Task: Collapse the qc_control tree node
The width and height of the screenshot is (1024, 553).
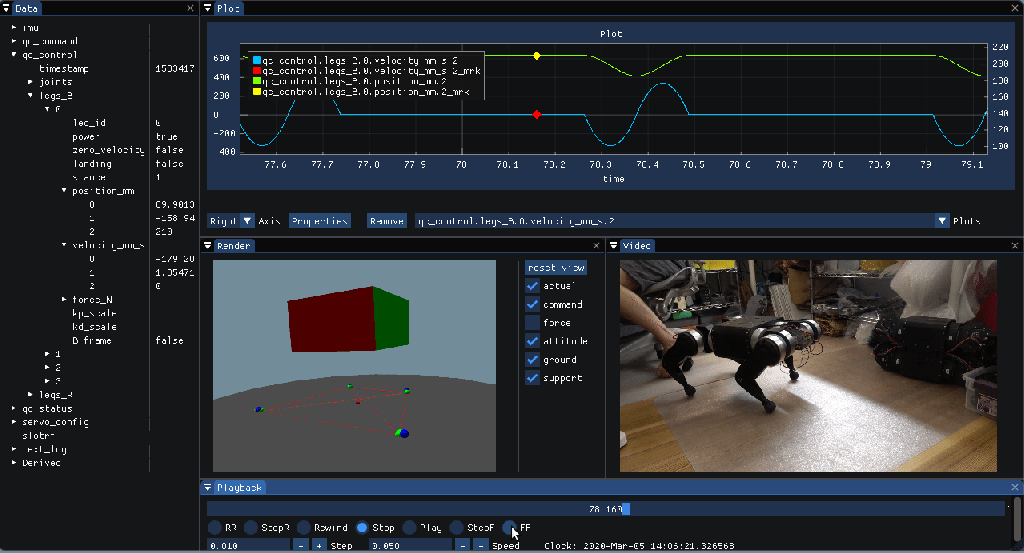Action: click(14, 55)
